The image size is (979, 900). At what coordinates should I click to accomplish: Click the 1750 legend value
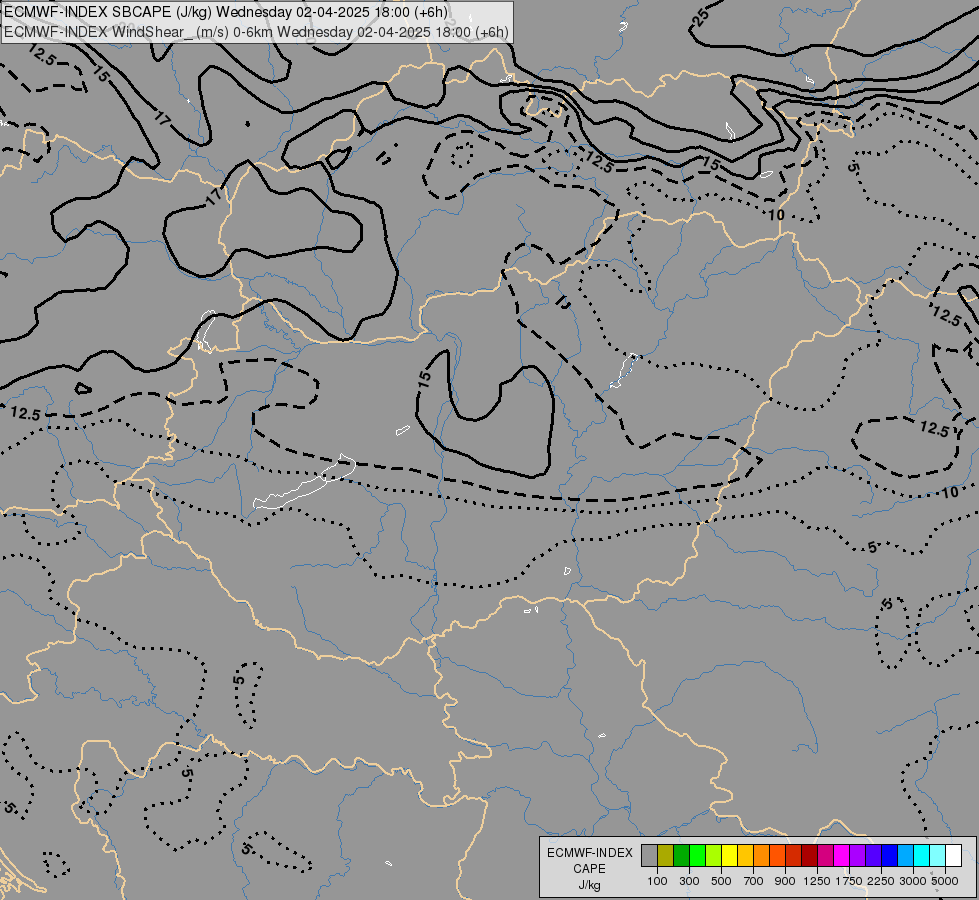point(849,881)
